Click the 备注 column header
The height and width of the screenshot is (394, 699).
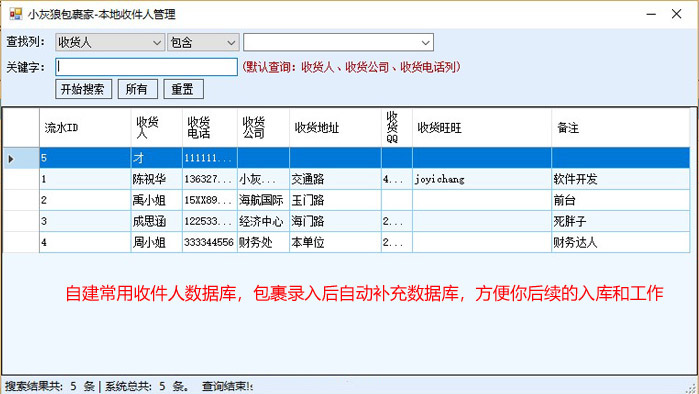[x=621, y=127]
